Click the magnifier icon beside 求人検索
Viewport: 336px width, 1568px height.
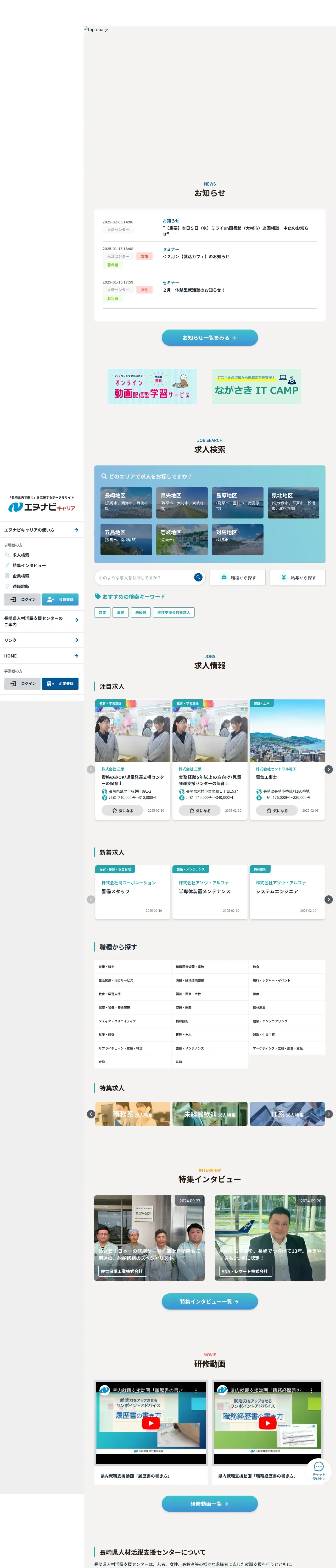(x=7, y=555)
